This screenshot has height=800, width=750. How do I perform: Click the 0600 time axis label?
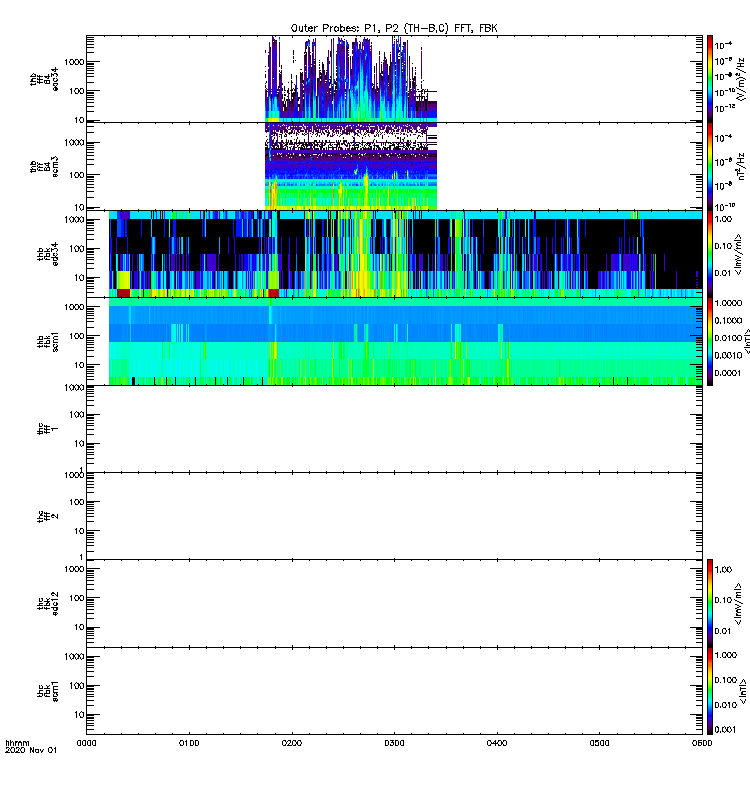point(702,743)
